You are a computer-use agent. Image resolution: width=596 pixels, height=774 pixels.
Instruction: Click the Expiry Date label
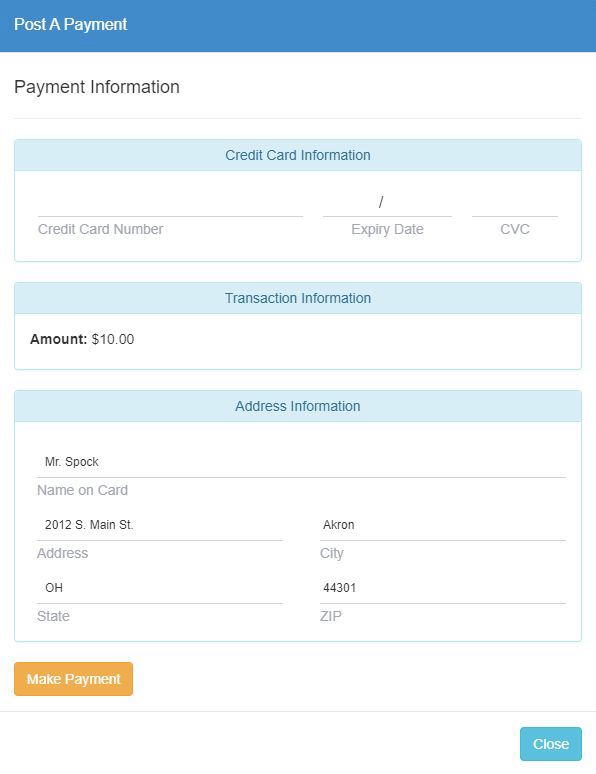[x=387, y=230]
